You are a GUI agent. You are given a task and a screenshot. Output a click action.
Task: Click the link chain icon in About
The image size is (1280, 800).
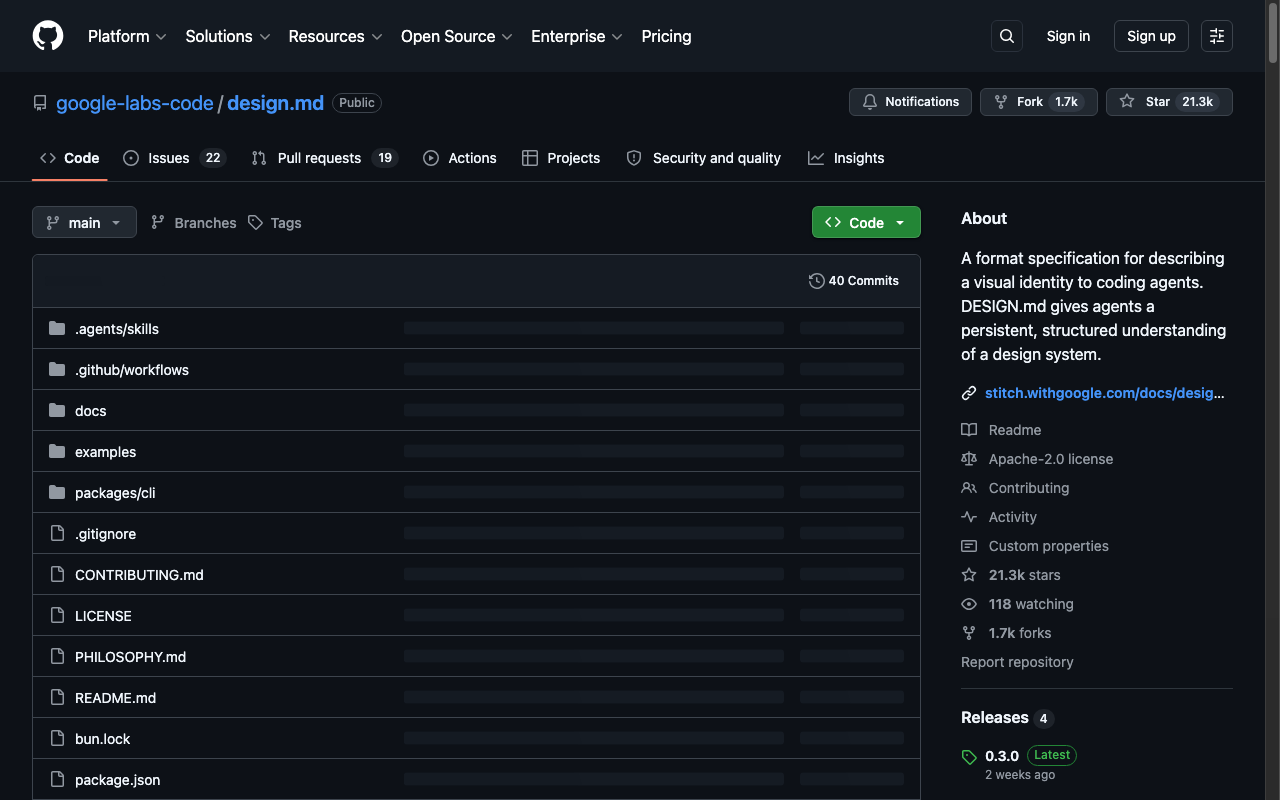coord(969,394)
